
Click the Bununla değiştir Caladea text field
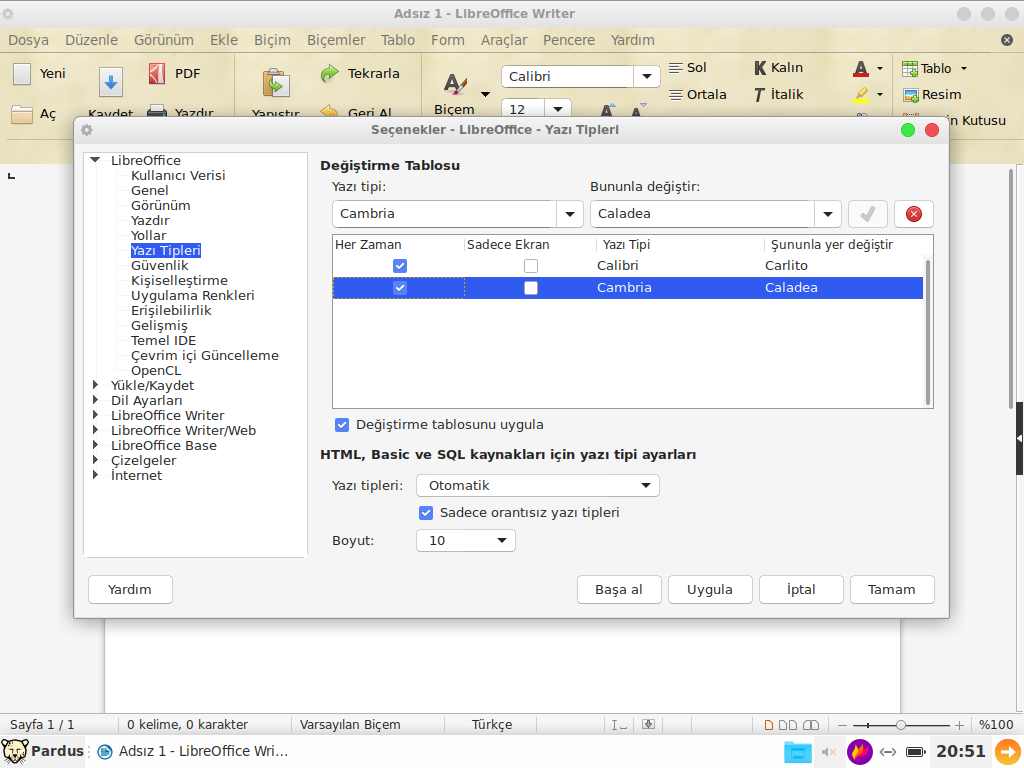[x=703, y=214]
